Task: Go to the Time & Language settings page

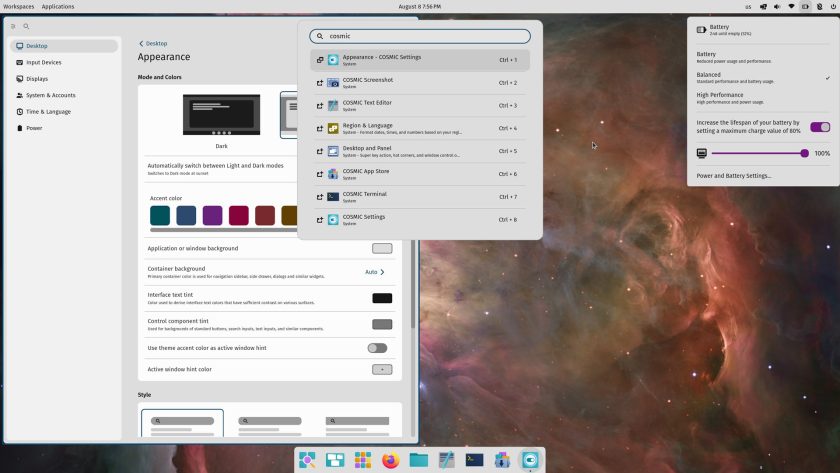Action: pyautogui.click(x=64, y=111)
